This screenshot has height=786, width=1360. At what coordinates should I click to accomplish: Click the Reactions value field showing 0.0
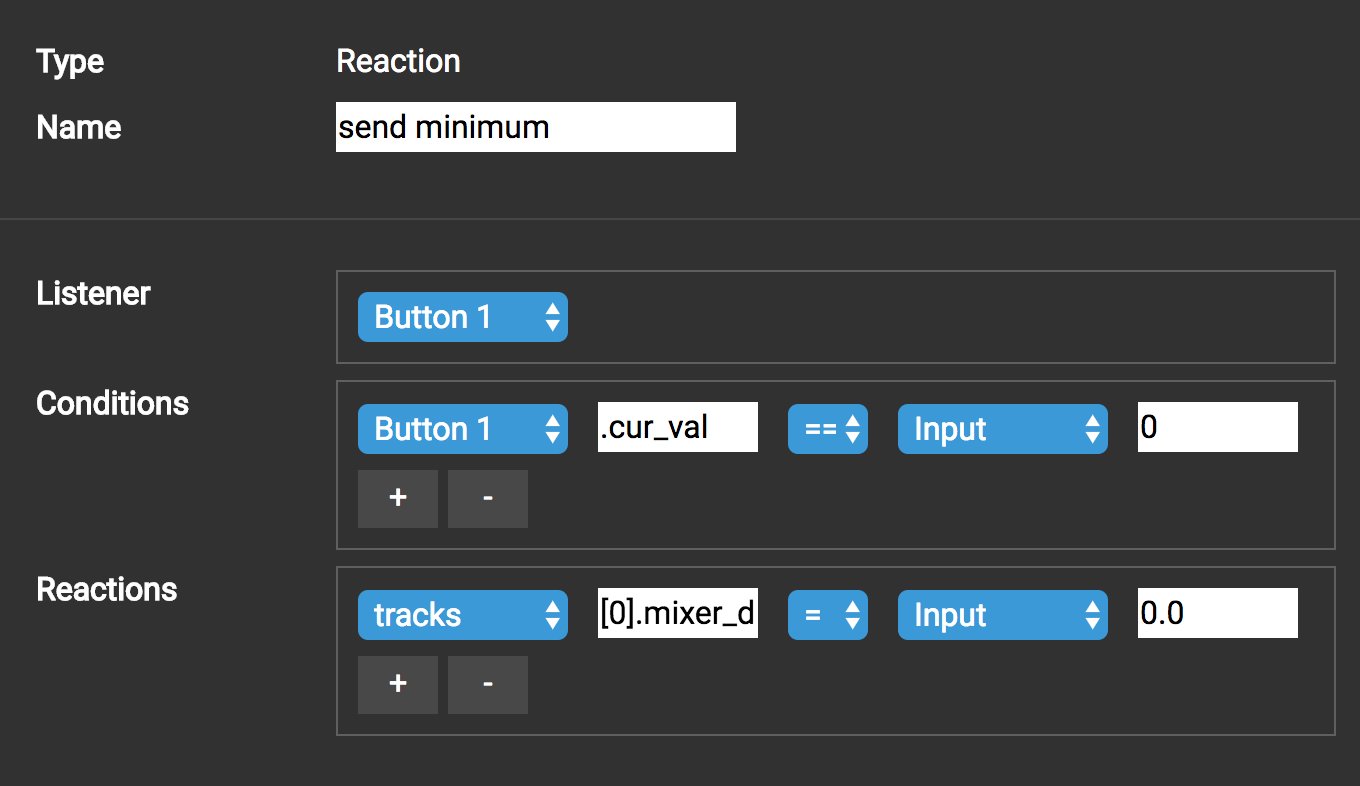(1217, 614)
